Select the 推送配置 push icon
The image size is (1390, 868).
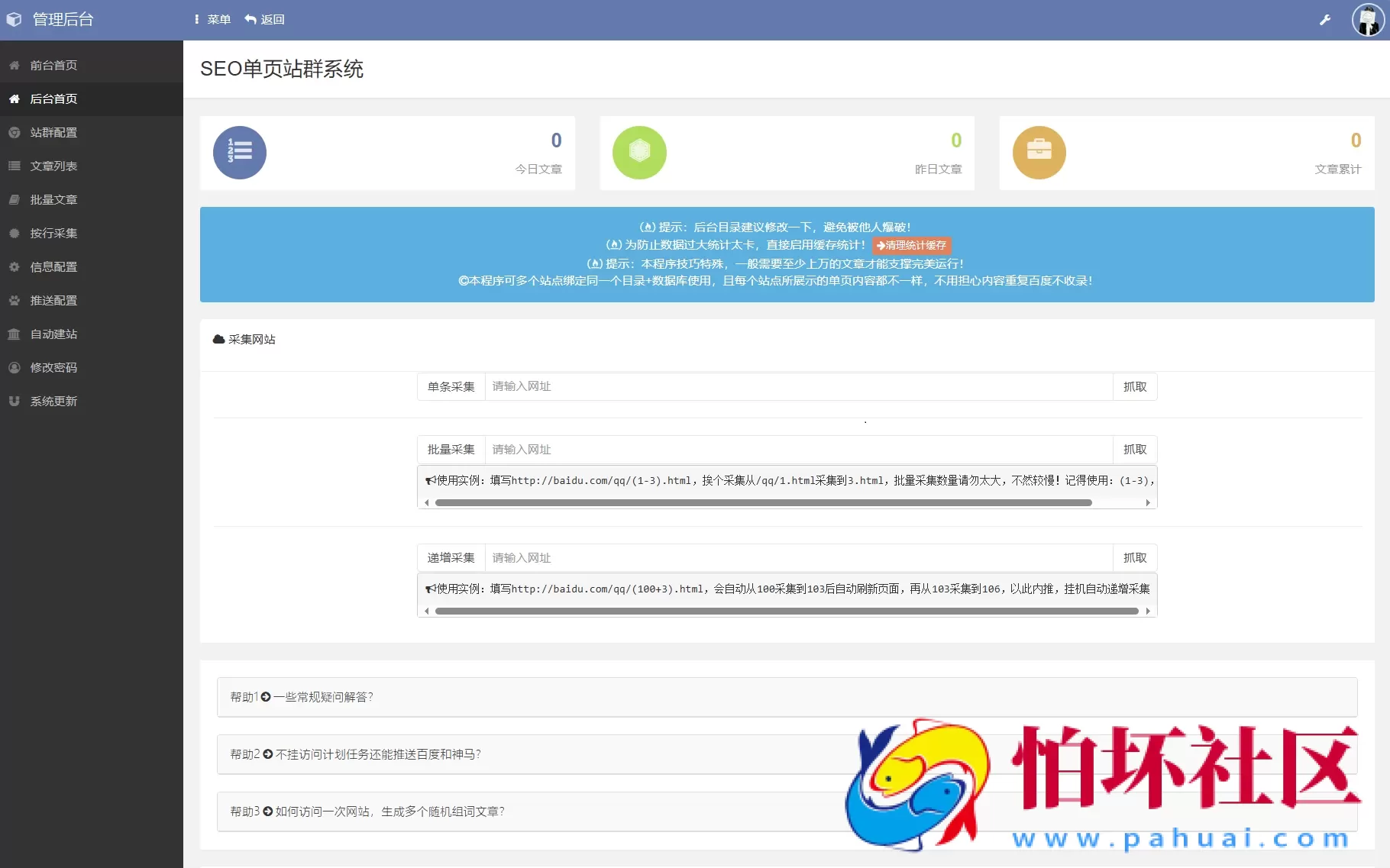14,300
